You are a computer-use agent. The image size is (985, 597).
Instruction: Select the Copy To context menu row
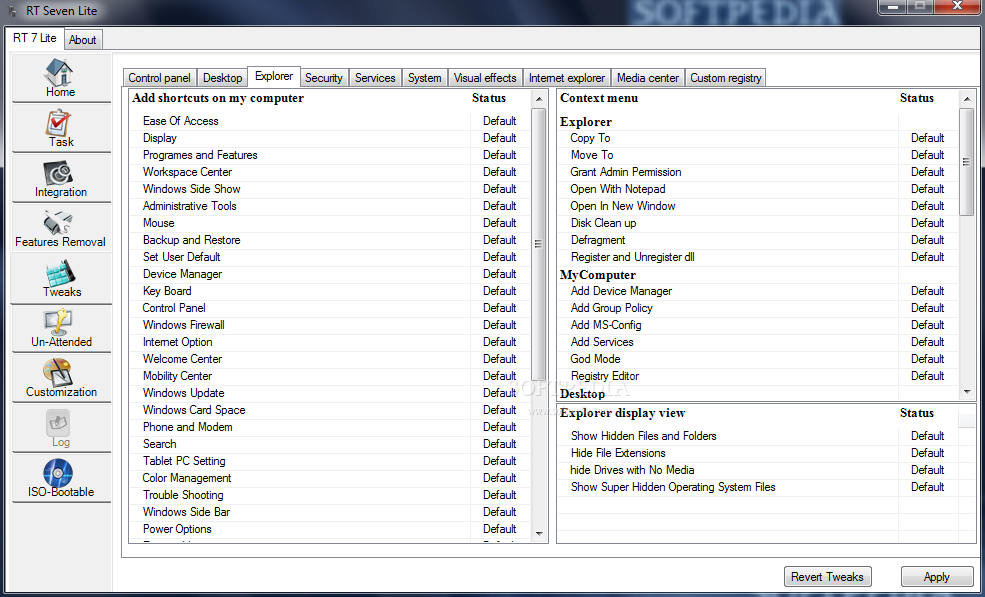pyautogui.click(x=758, y=138)
